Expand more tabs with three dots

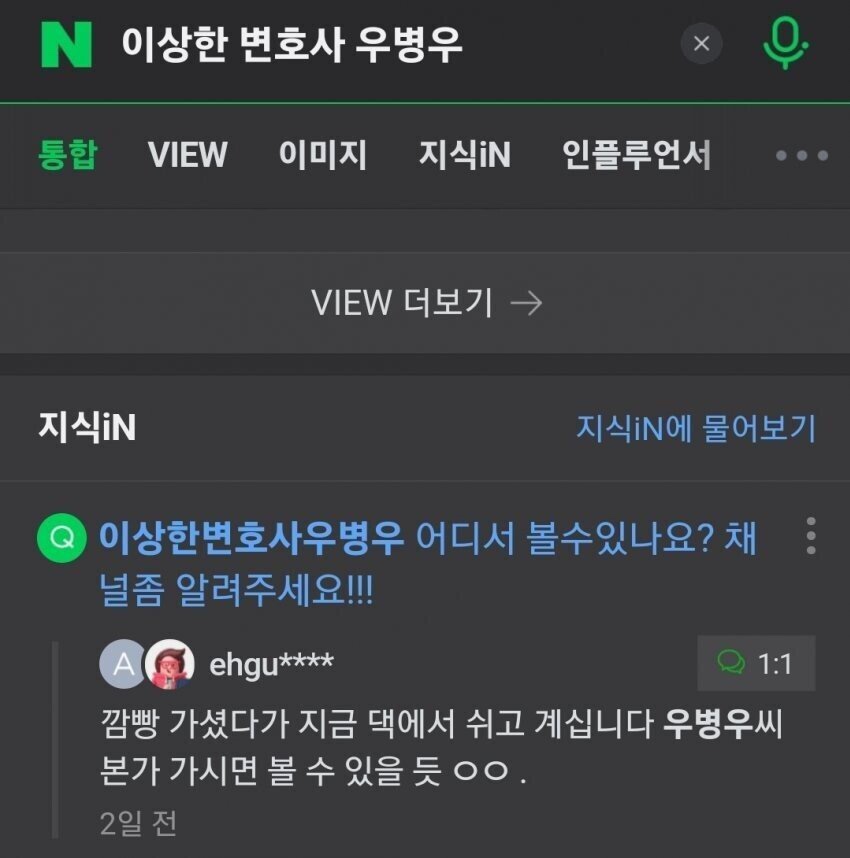point(801,156)
